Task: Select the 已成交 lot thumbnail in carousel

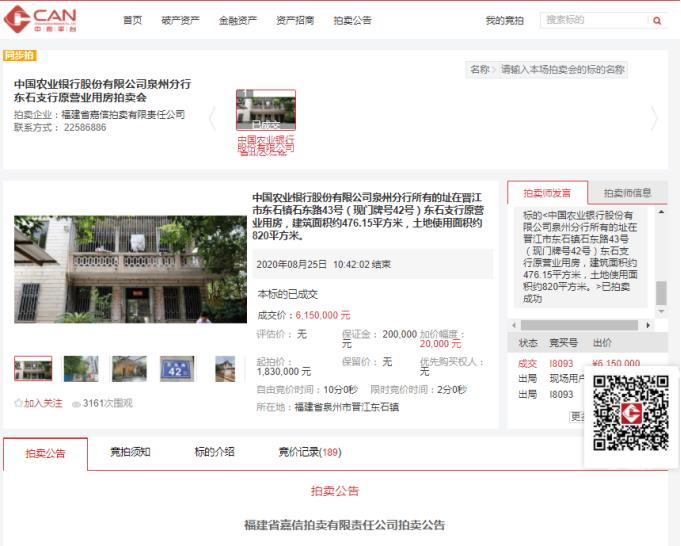Action: (266, 110)
